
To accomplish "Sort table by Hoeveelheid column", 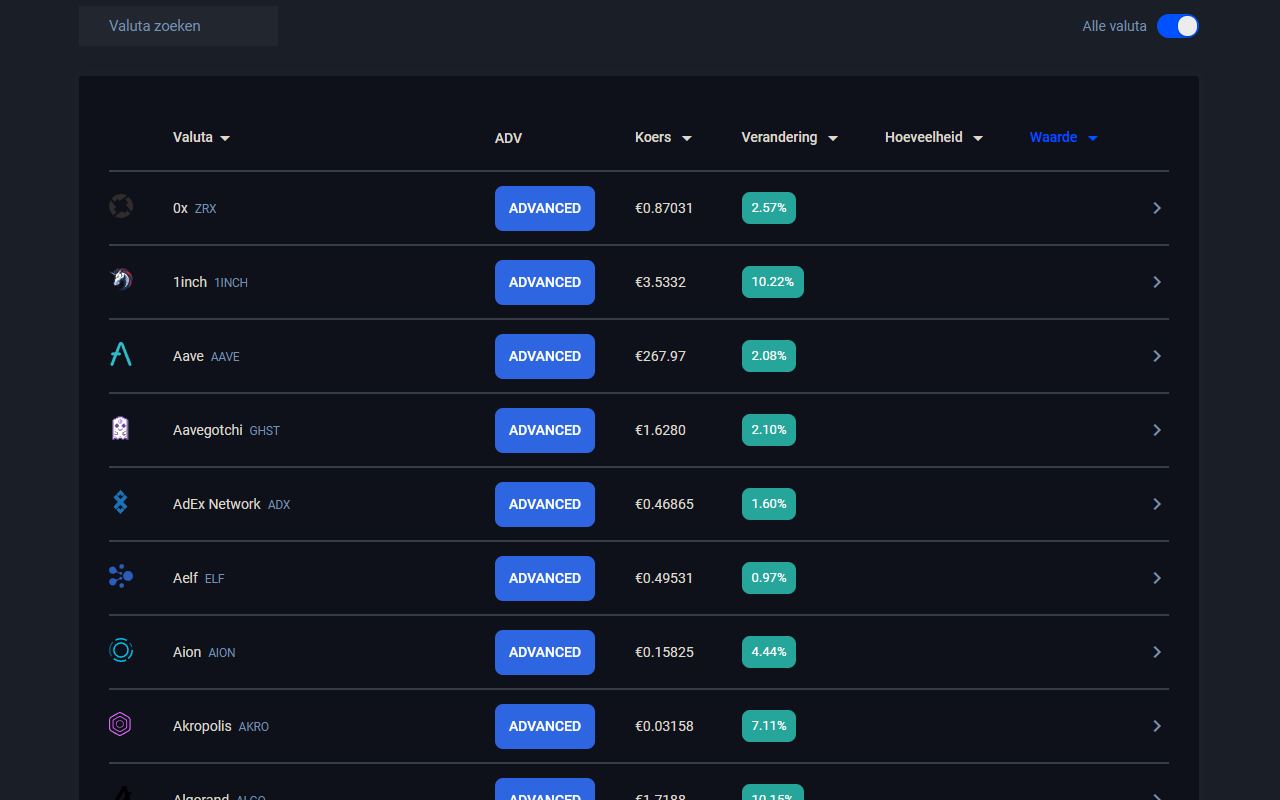I will point(934,138).
